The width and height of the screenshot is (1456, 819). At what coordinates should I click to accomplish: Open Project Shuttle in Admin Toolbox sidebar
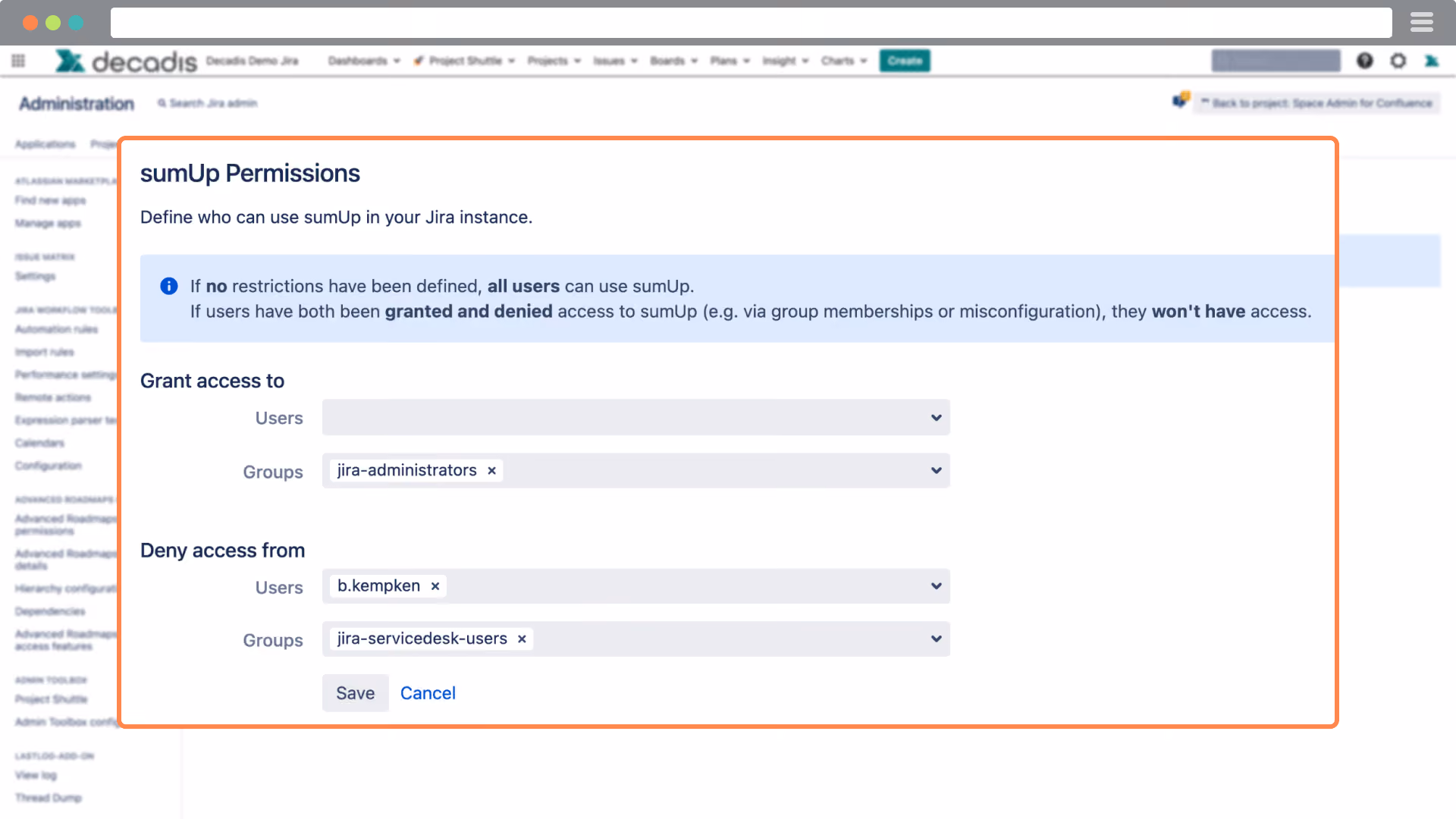click(x=51, y=699)
